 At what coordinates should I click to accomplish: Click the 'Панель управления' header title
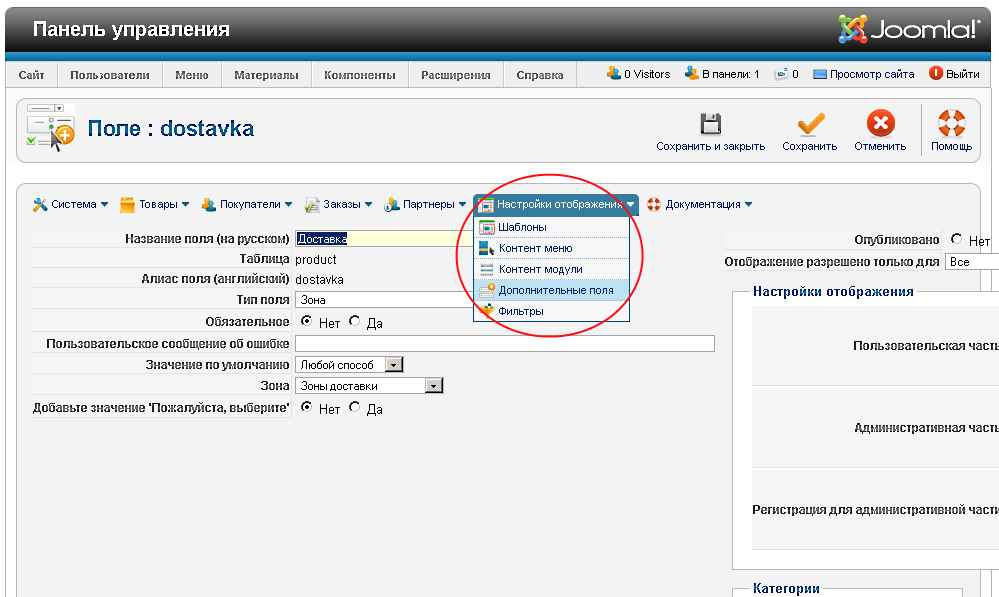point(131,29)
